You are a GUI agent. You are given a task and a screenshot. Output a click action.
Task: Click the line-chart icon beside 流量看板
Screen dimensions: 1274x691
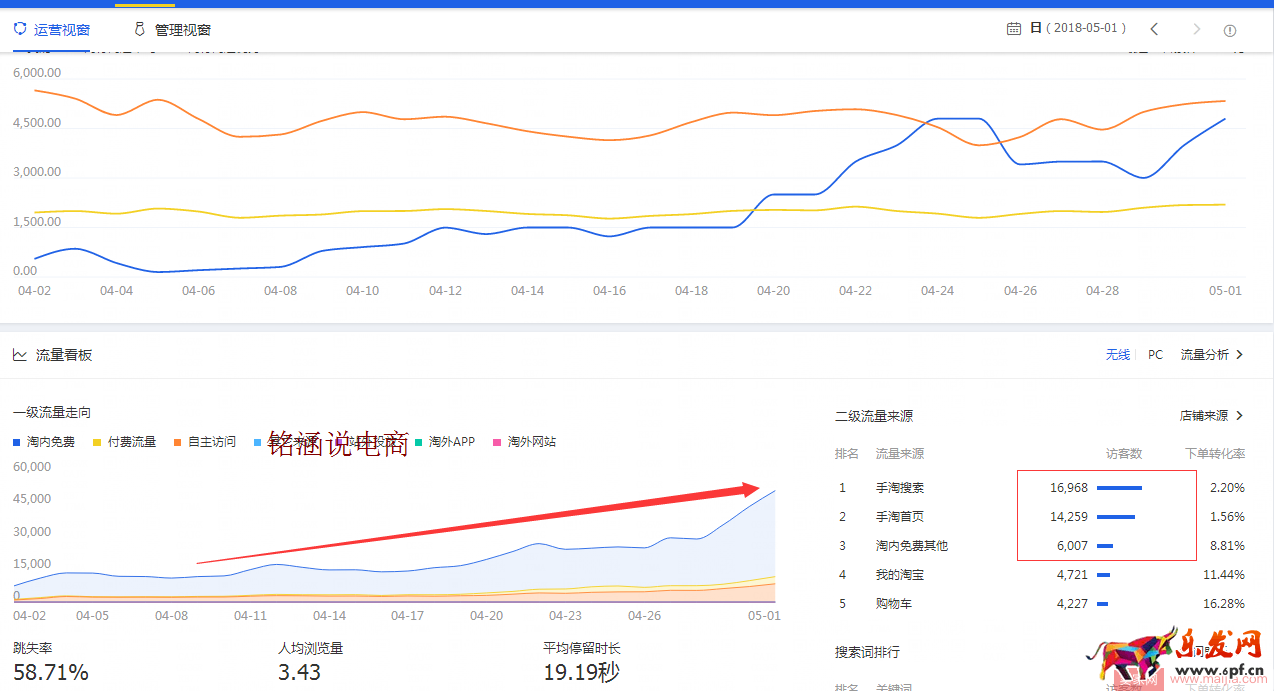pyautogui.click(x=20, y=354)
